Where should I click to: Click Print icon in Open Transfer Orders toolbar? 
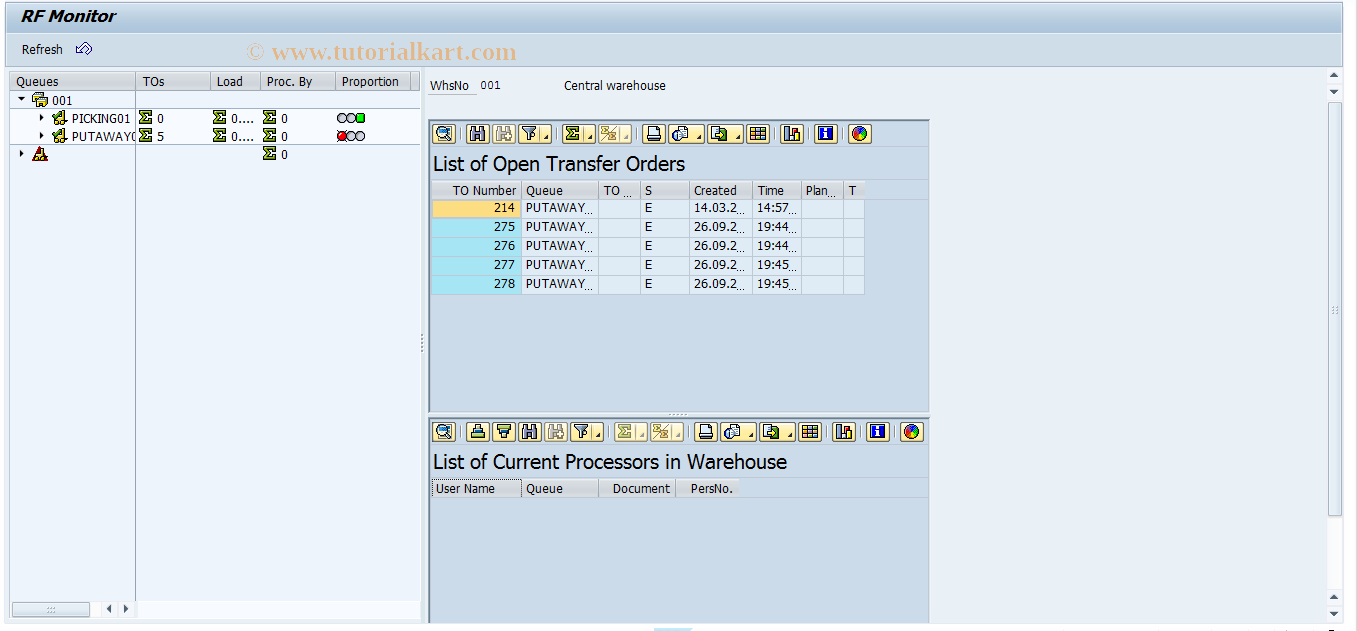coord(653,134)
